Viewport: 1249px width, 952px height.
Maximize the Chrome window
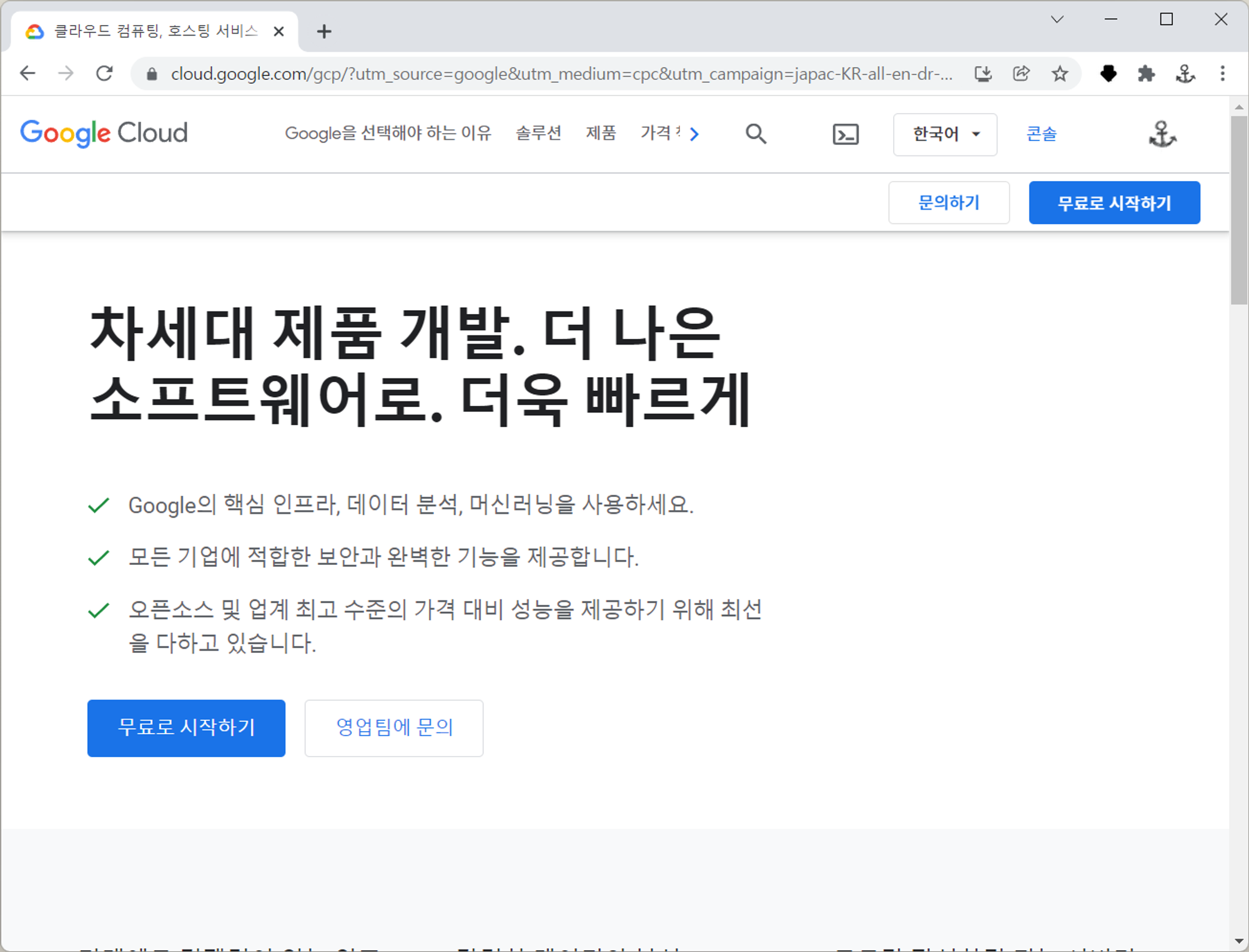[x=1166, y=19]
